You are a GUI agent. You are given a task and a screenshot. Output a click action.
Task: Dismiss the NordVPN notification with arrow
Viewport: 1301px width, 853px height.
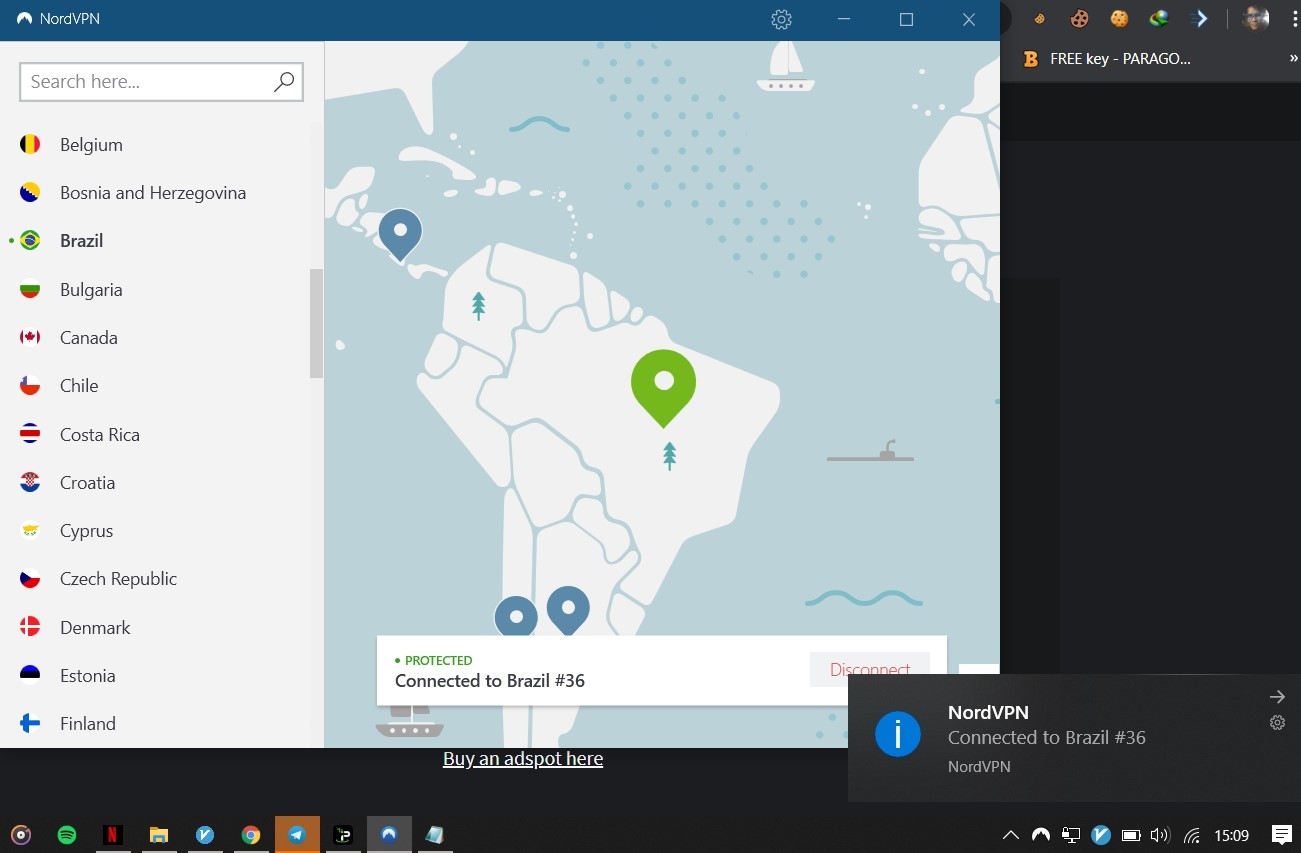1277,697
